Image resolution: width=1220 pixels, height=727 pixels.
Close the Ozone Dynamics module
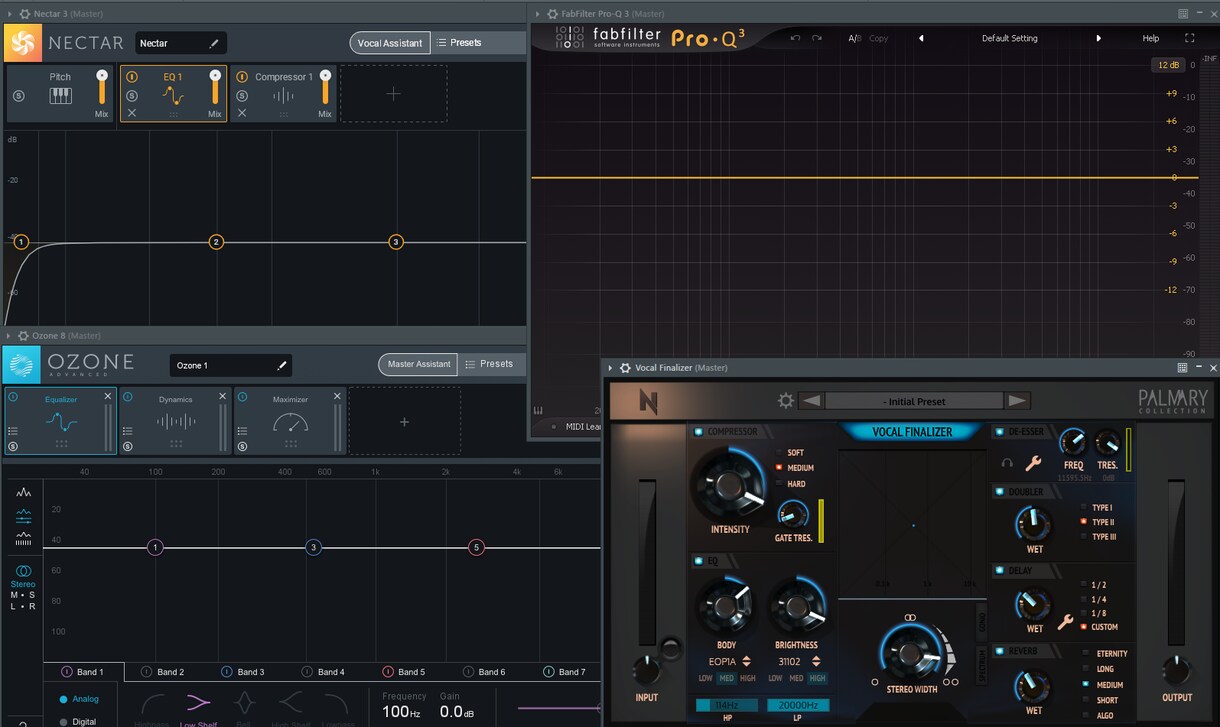click(223, 397)
